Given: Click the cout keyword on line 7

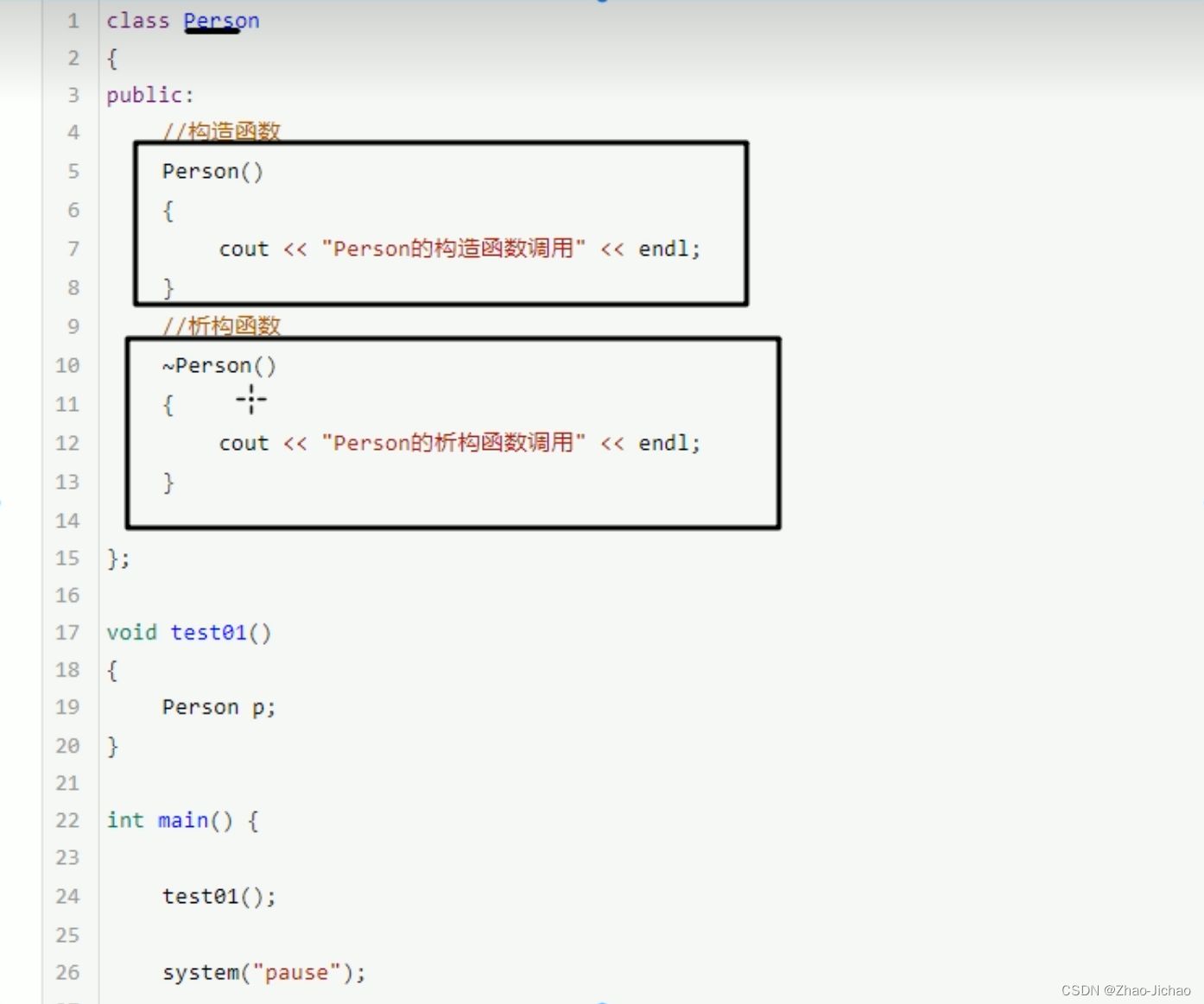Looking at the screenshot, I should point(244,249).
